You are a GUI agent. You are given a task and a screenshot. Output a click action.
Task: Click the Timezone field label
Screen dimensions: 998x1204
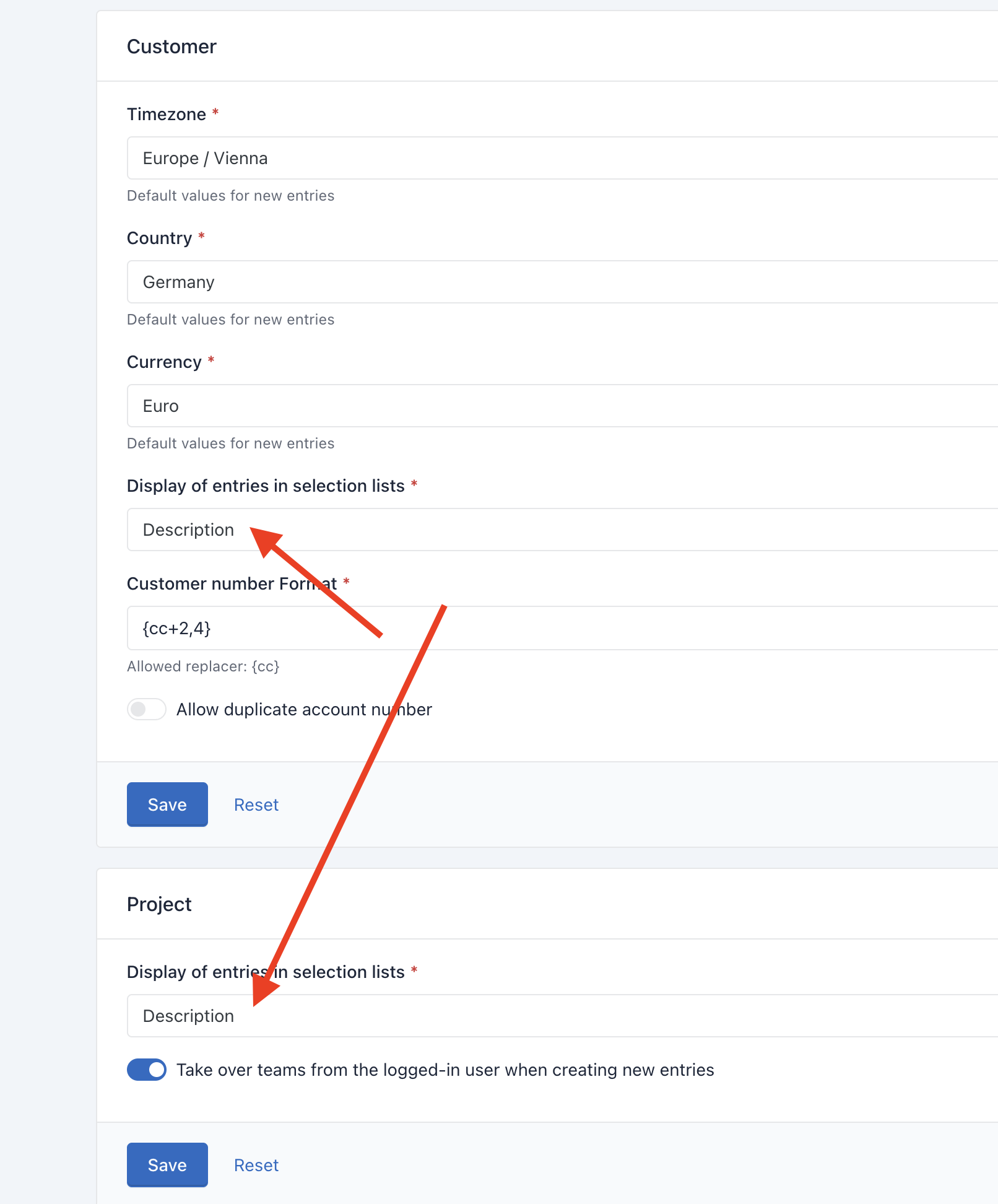coord(166,113)
